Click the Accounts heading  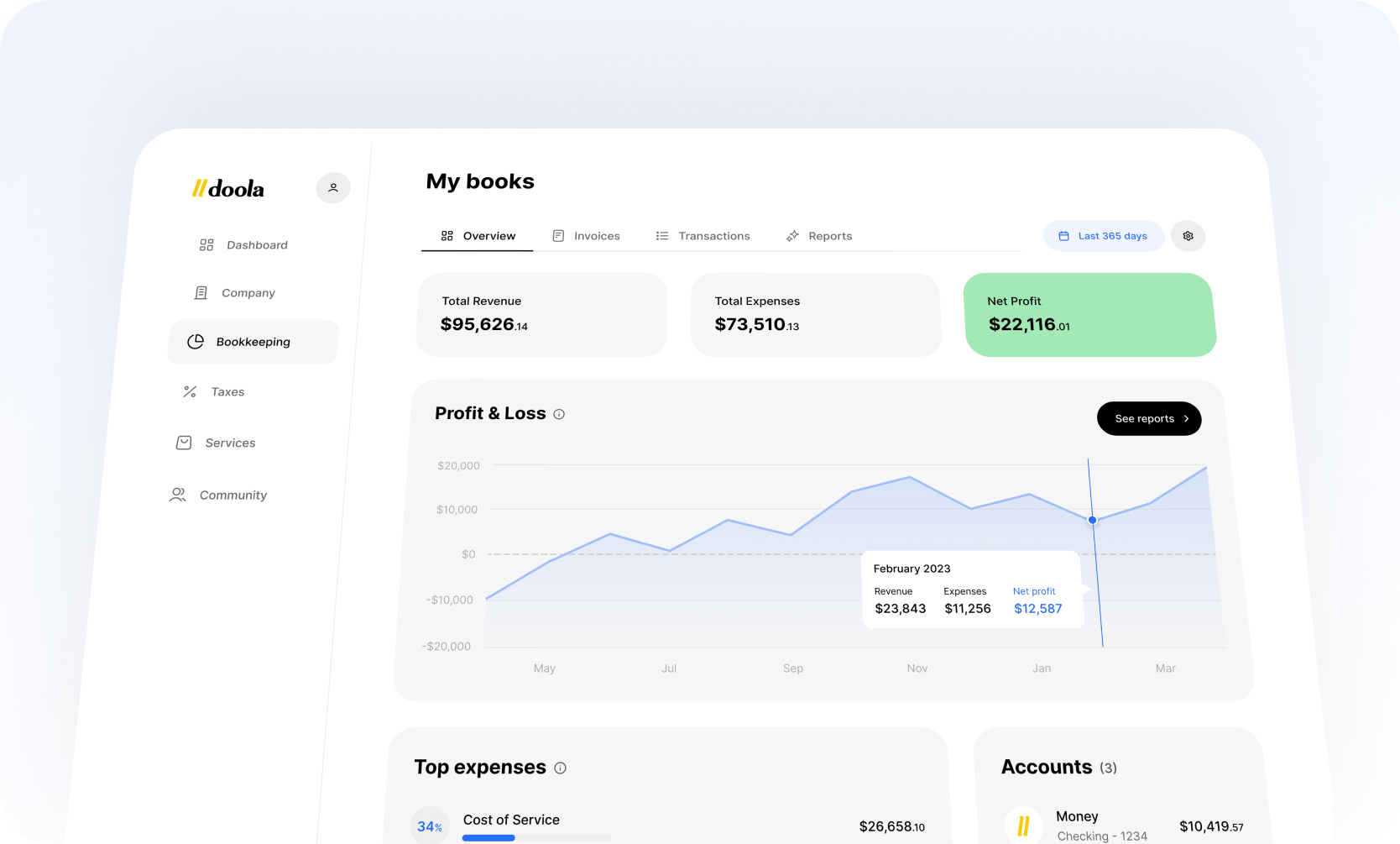click(x=1047, y=768)
